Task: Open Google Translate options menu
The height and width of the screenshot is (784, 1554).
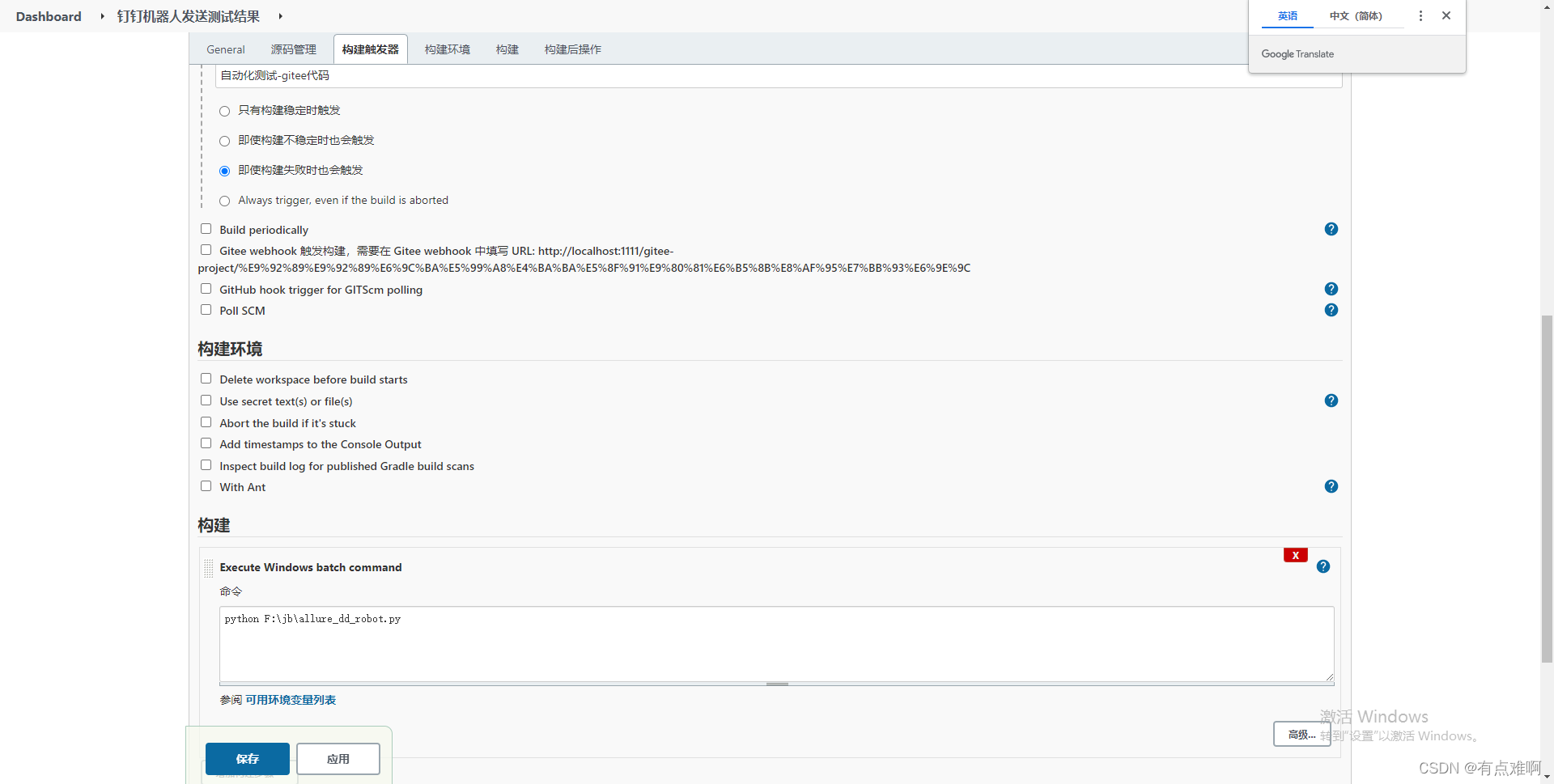Action: tap(1420, 15)
